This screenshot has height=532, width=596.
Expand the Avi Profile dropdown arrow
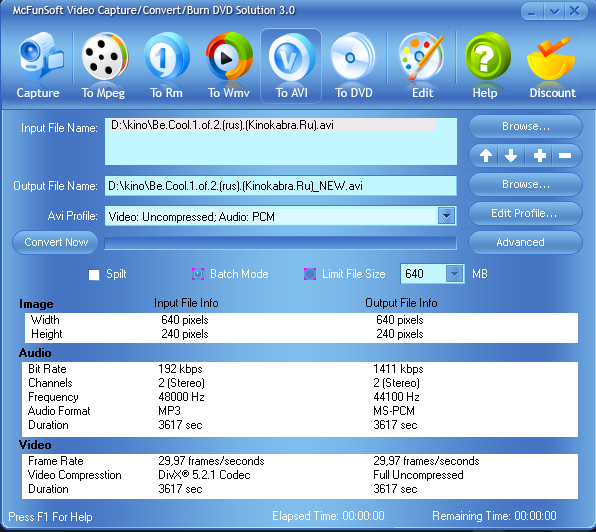[447, 216]
